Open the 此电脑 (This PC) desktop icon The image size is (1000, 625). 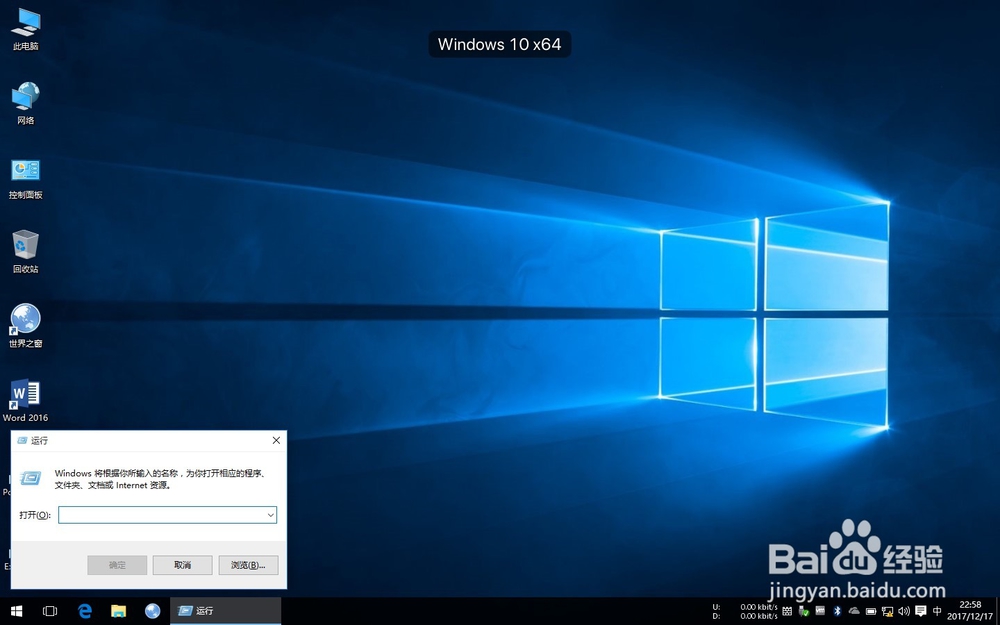(26, 30)
